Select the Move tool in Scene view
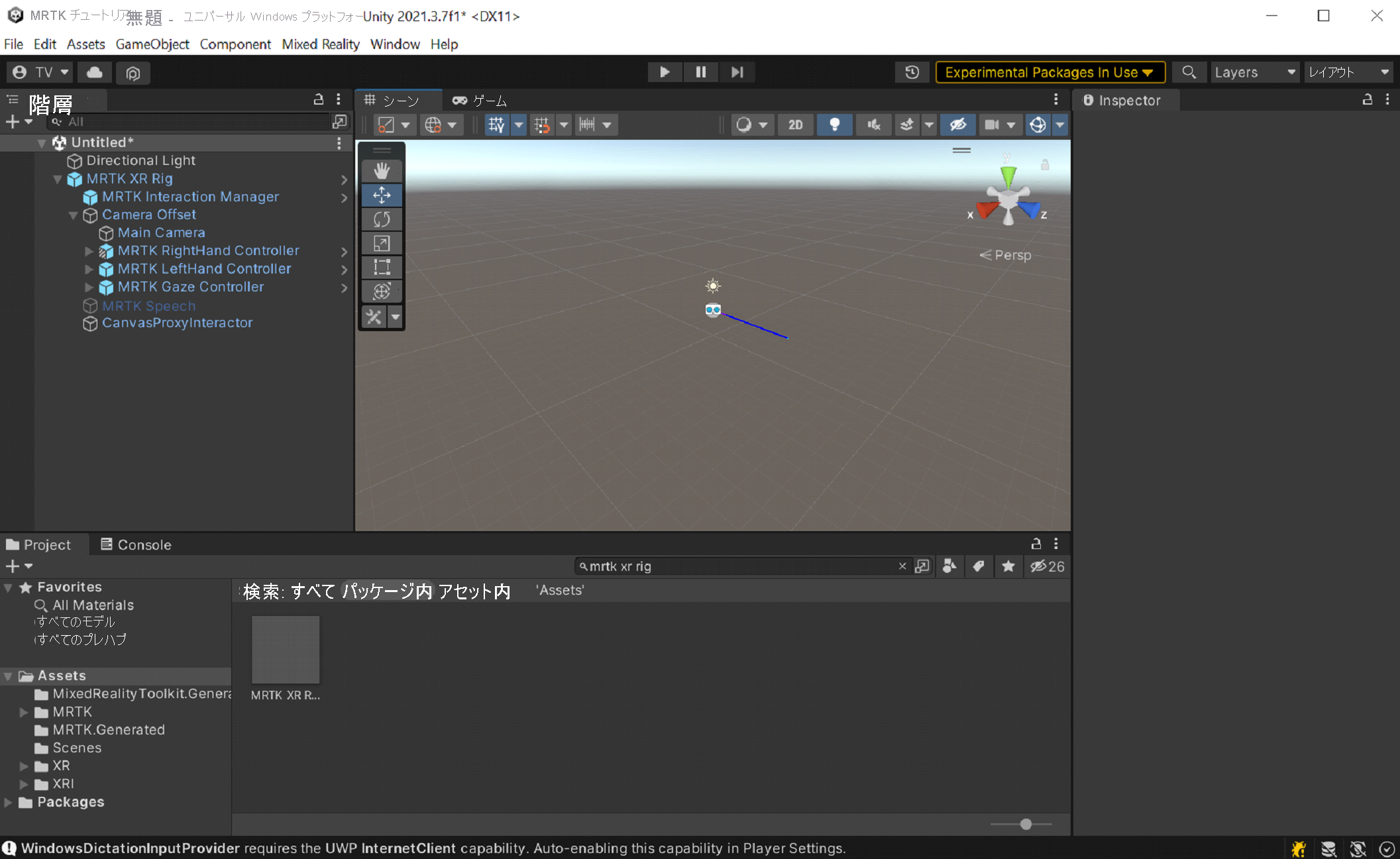 [x=382, y=195]
